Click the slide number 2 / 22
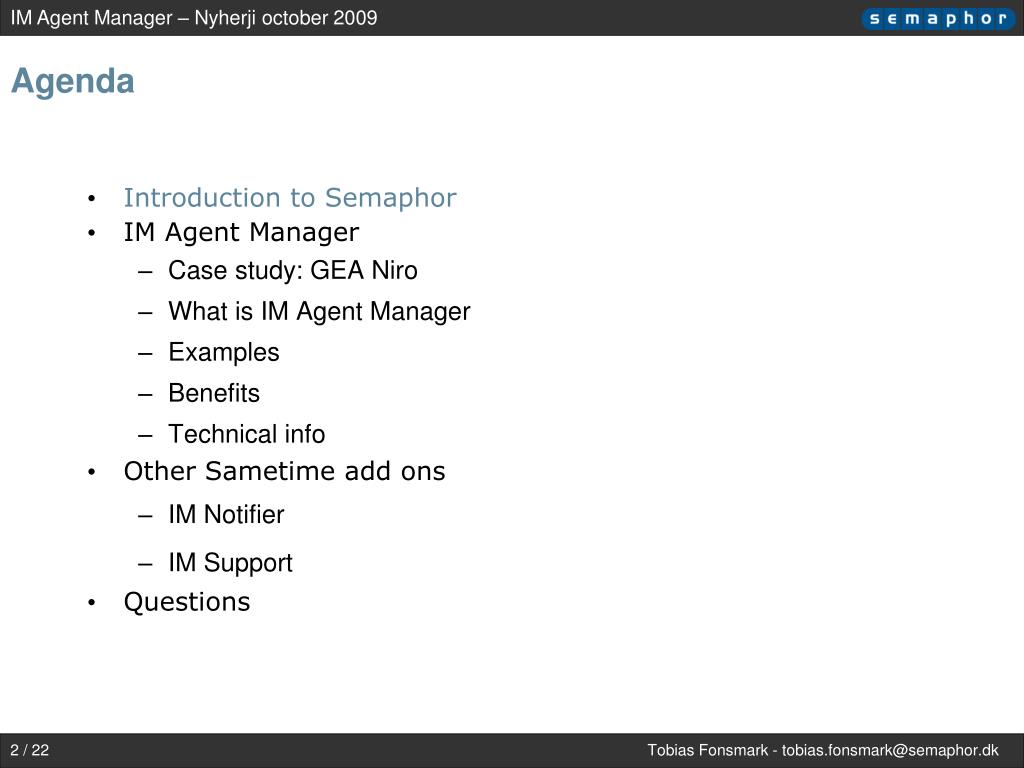 coord(29,750)
